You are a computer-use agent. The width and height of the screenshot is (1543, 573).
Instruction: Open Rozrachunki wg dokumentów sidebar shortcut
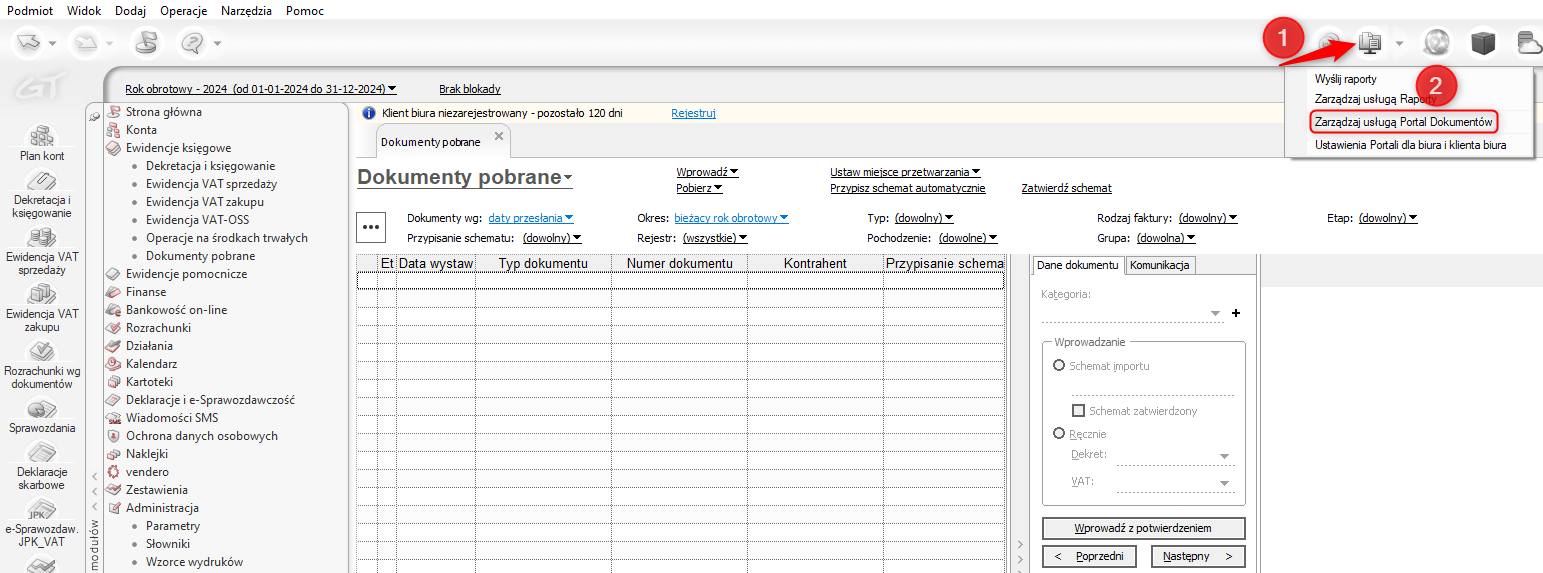tap(42, 366)
